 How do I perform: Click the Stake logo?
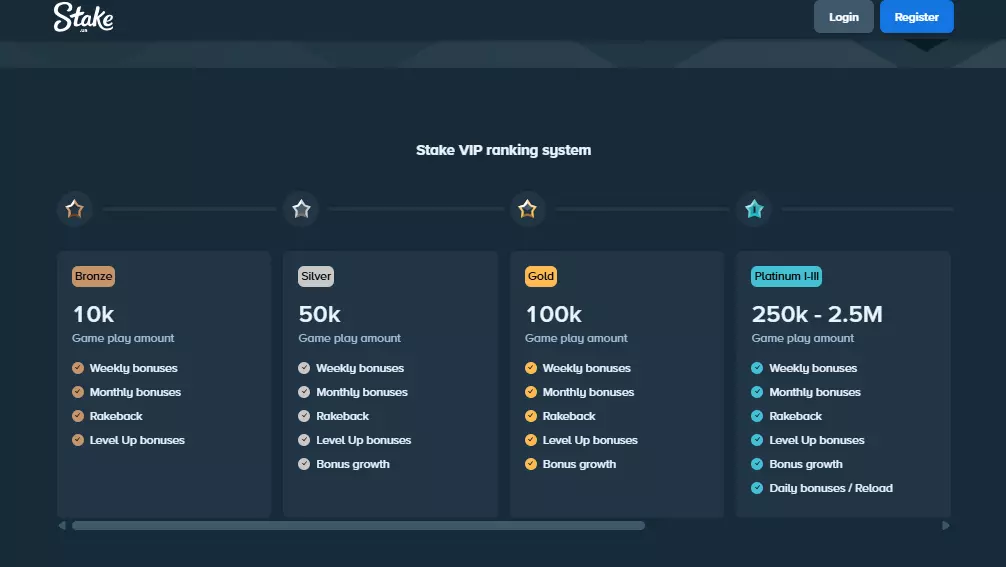click(83, 17)
